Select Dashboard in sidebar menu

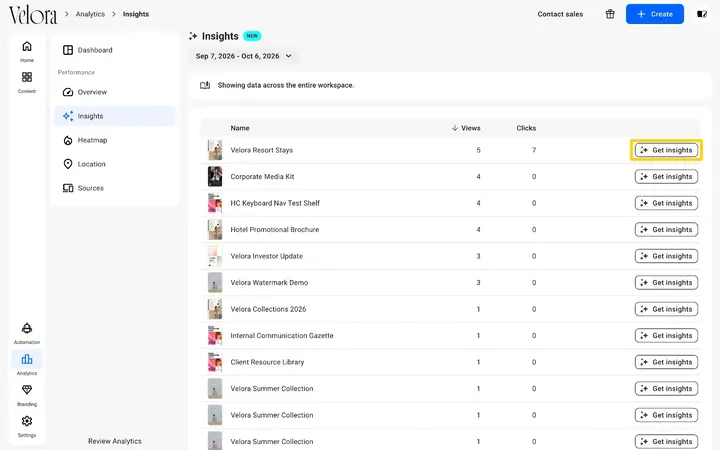(115, 50)
